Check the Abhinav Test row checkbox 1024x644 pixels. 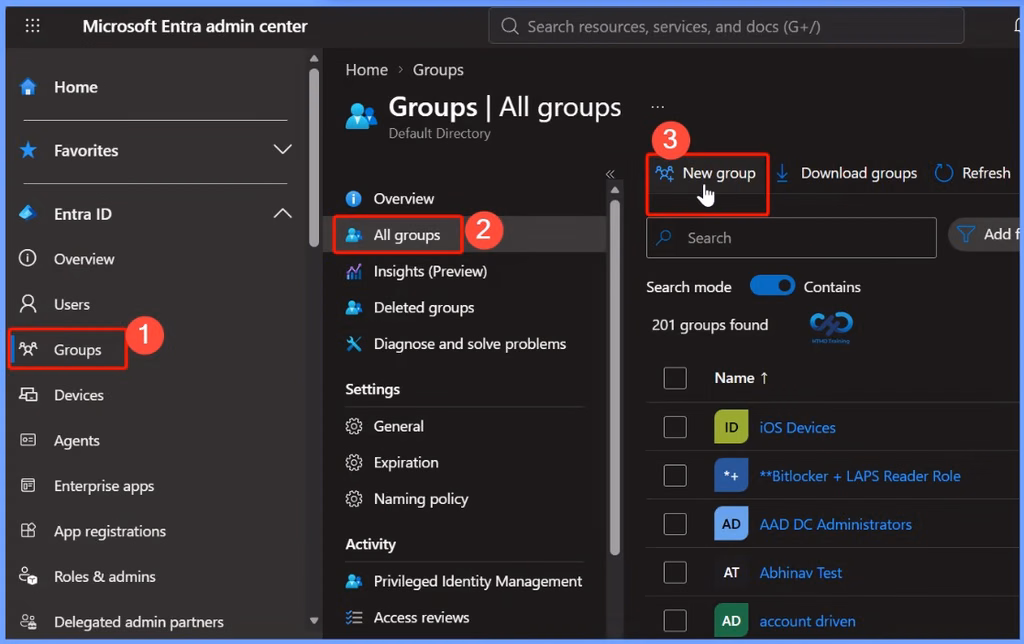[675, 572]
